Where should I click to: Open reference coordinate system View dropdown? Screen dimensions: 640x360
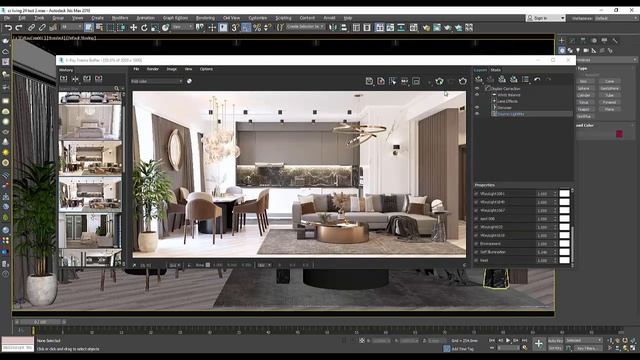(x=182, y=27)
